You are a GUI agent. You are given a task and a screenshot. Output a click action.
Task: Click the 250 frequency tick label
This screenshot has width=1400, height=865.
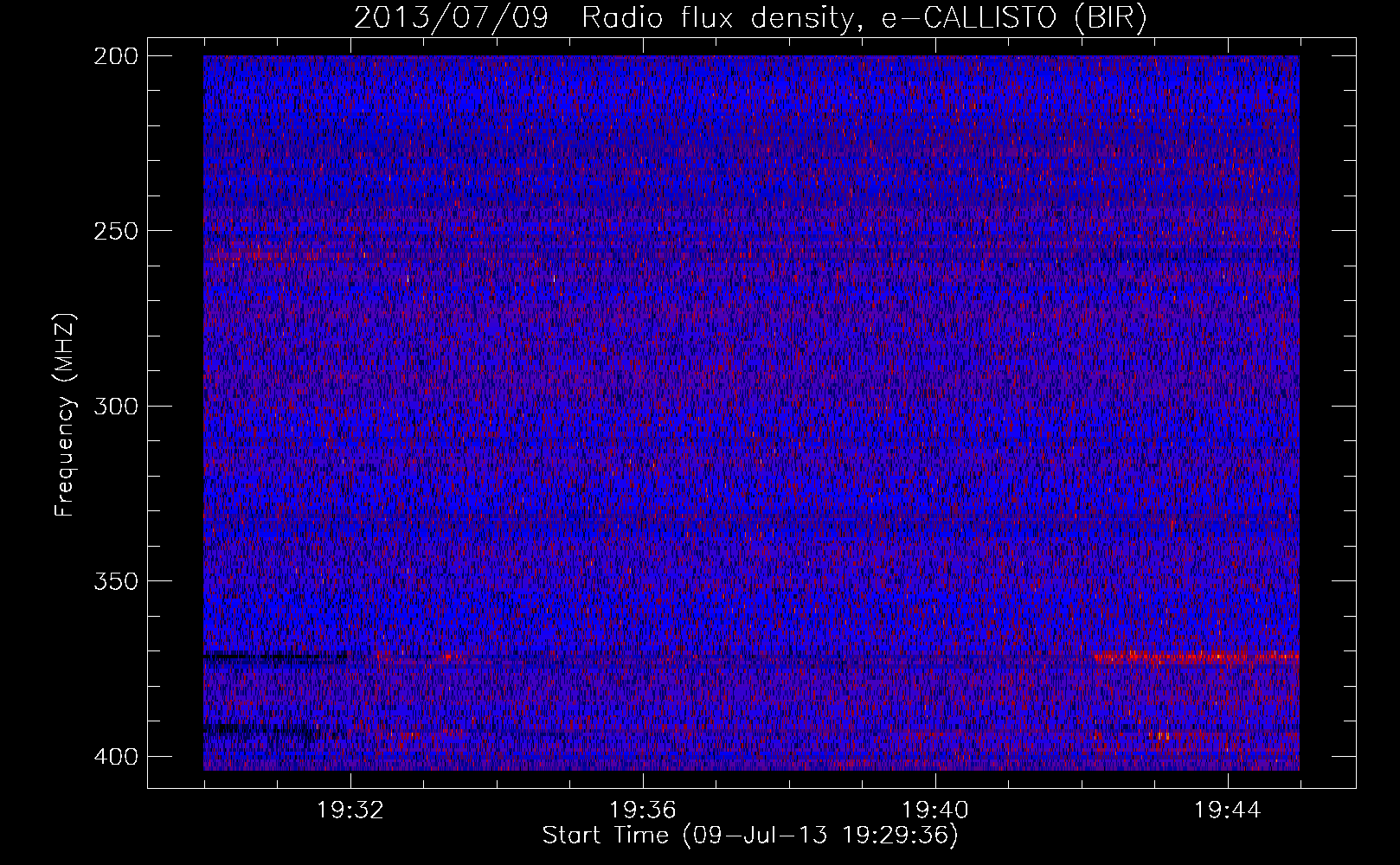click(x=116, y=231)
